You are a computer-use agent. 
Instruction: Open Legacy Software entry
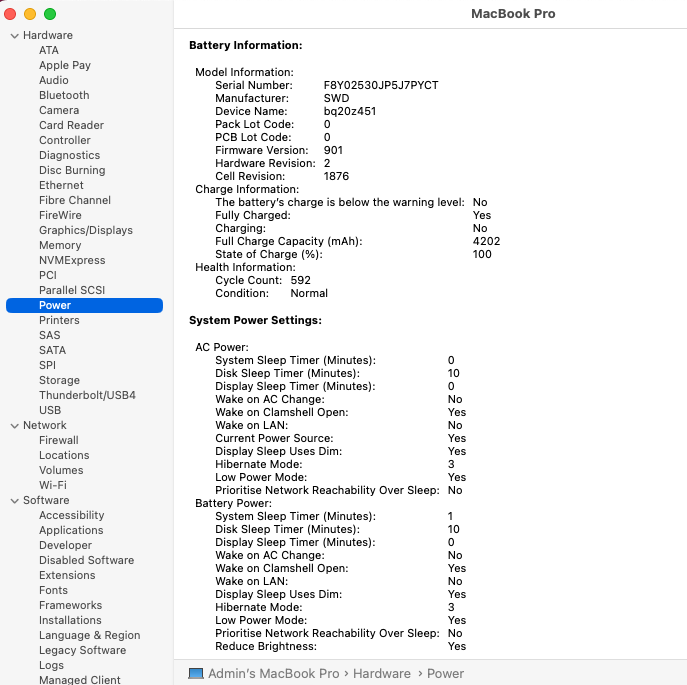(82, 650)
